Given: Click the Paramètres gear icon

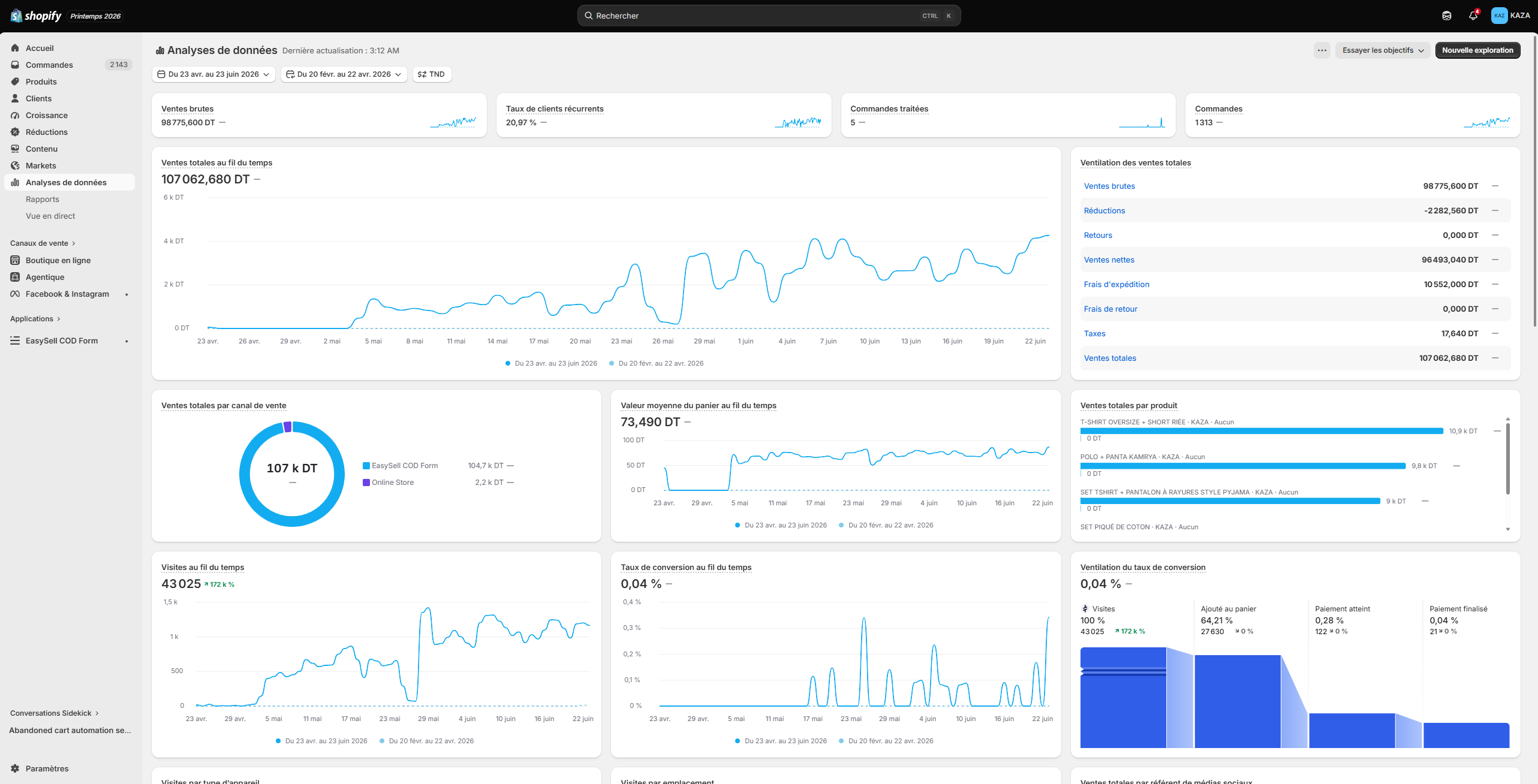Looking at the screenshot, I should click(15, 768).
